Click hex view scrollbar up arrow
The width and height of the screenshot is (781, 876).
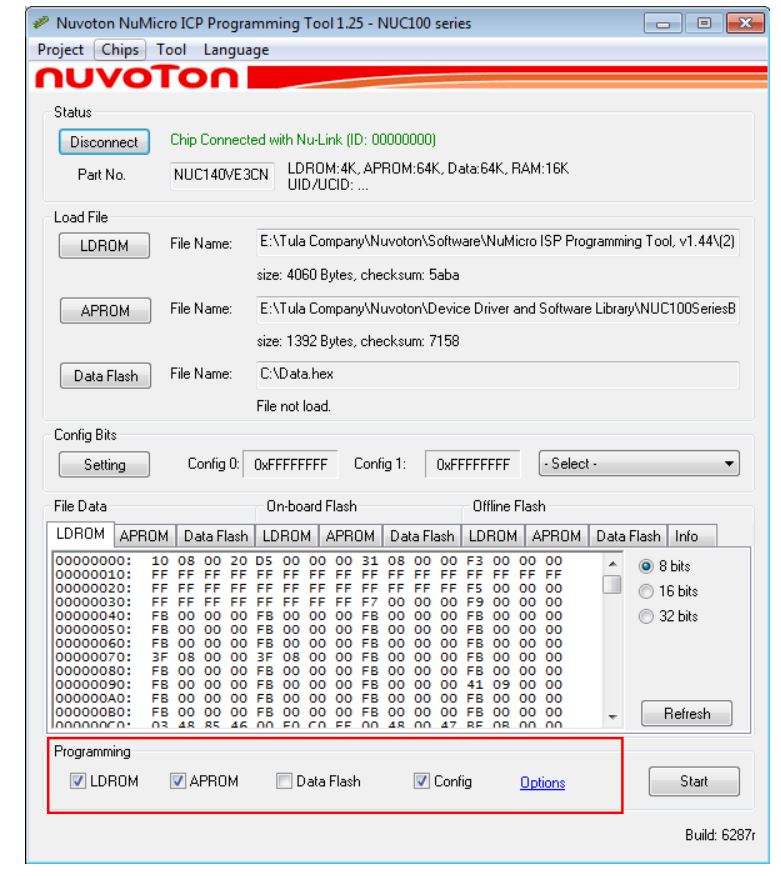(x=612, y=564)
